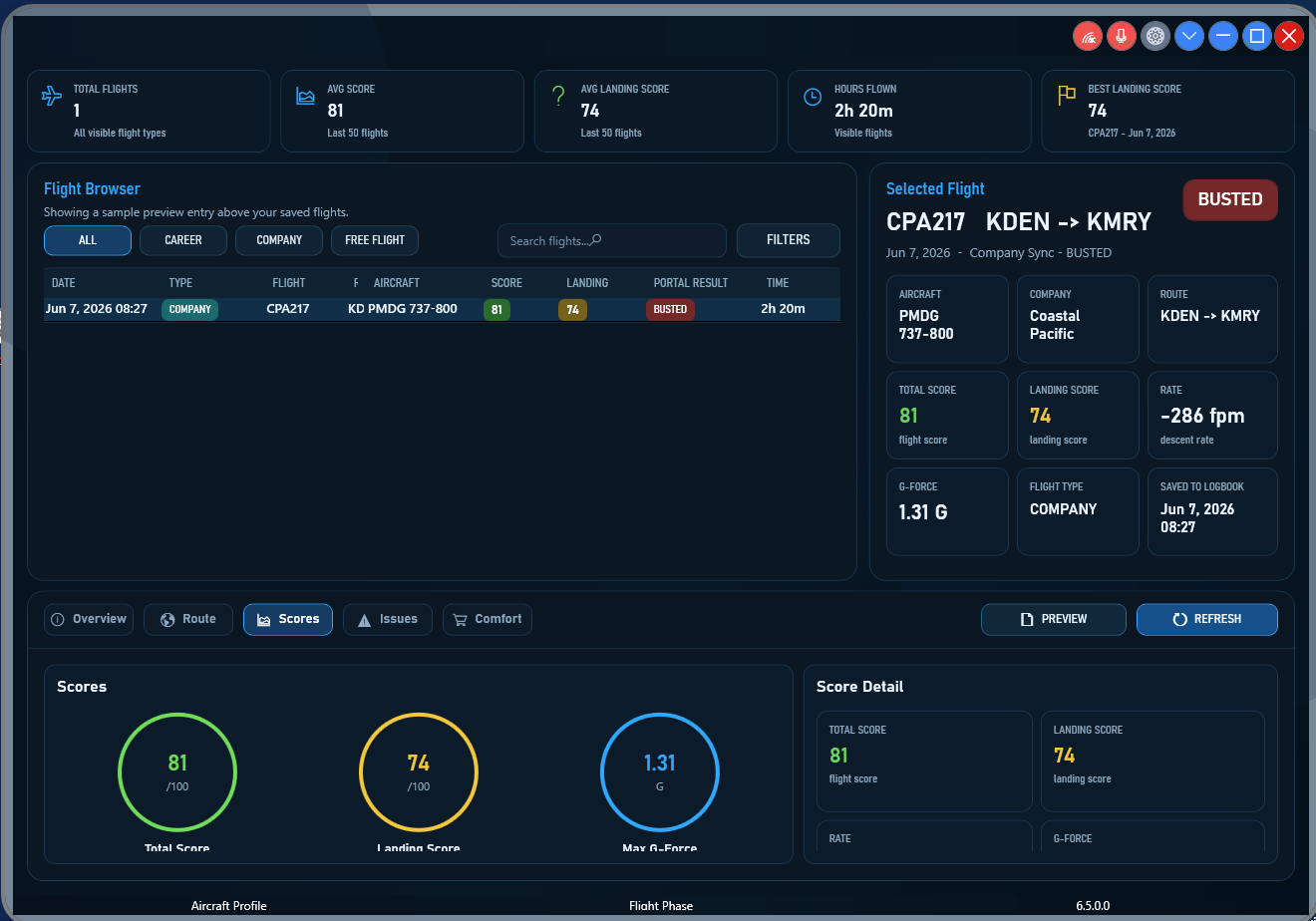Sort flights by the SCORE column header
The width and height of the screenshot is (1316, 921).
point(506,283)
